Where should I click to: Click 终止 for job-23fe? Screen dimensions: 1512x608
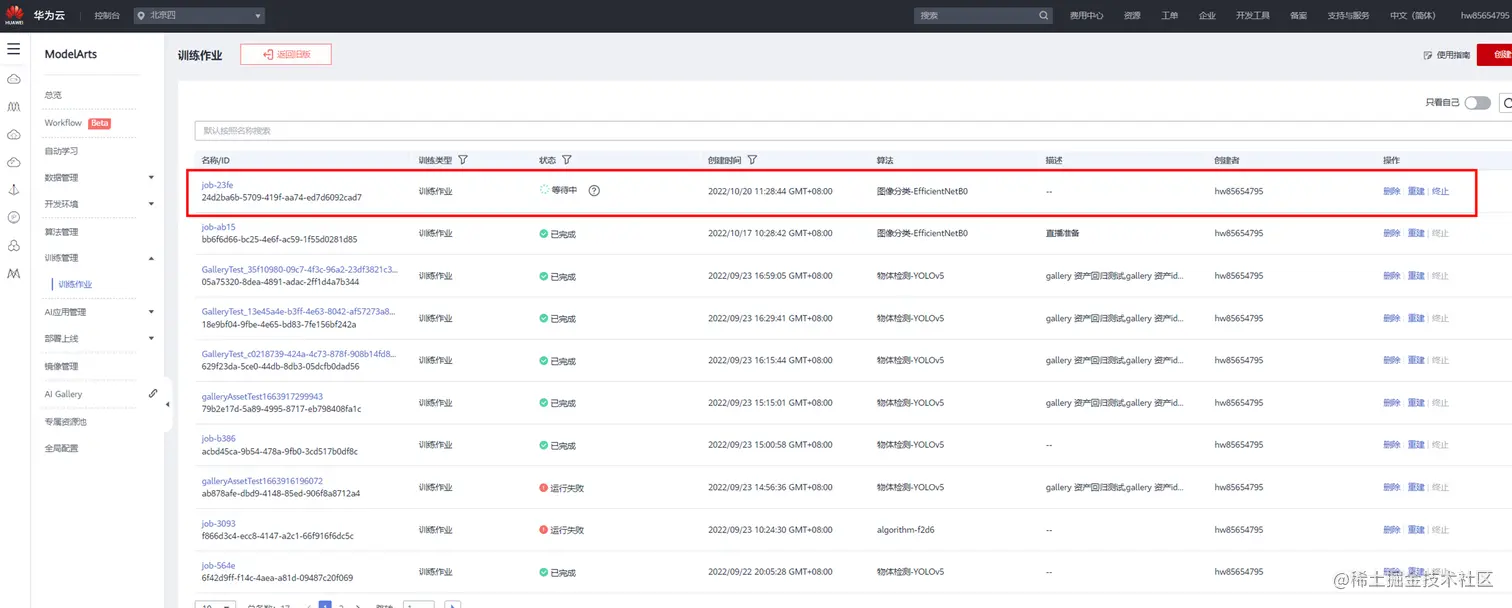pyautogui.click(x=1440, y=191)
